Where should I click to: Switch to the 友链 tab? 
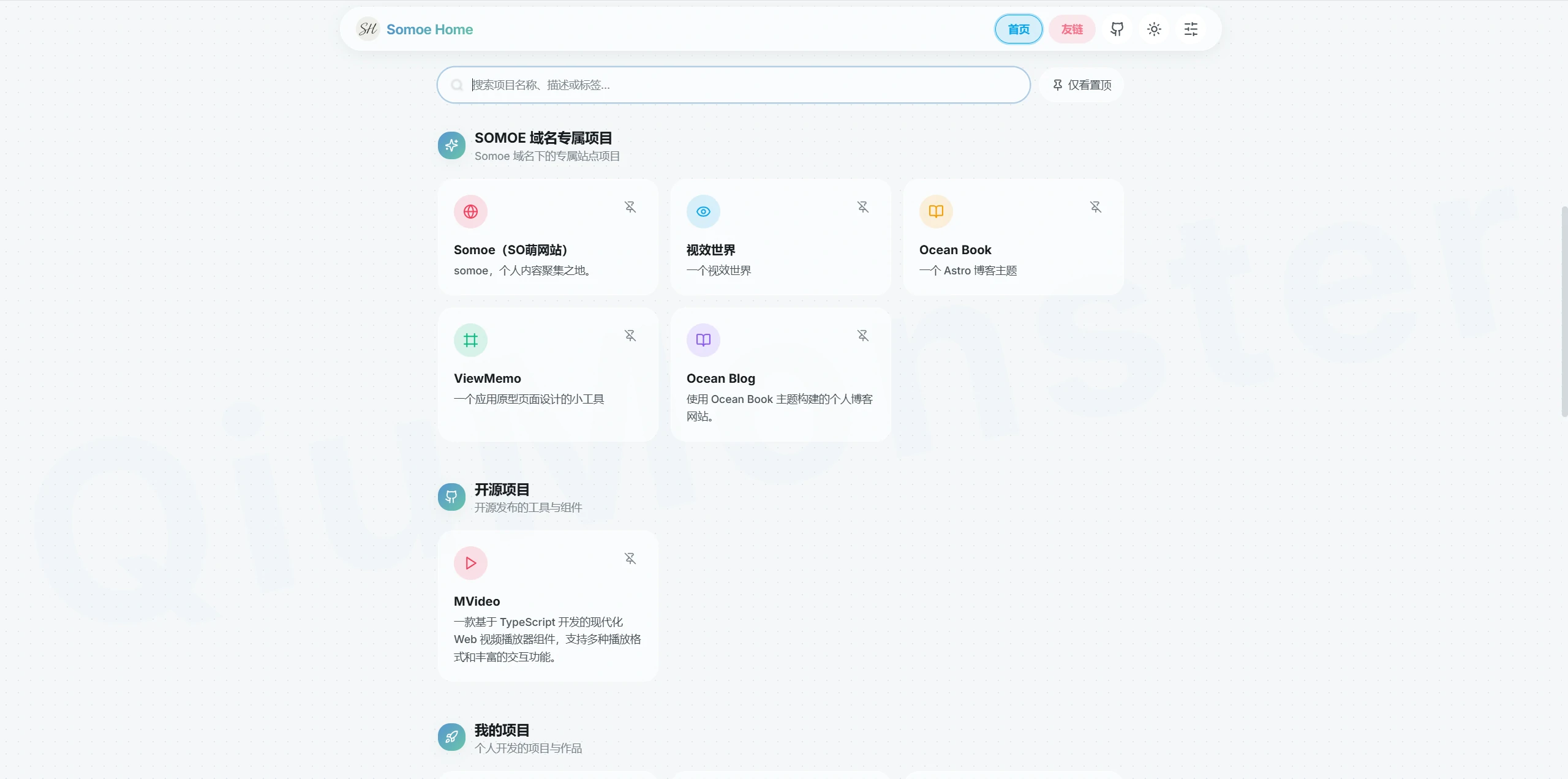(x=1072, y=29)
